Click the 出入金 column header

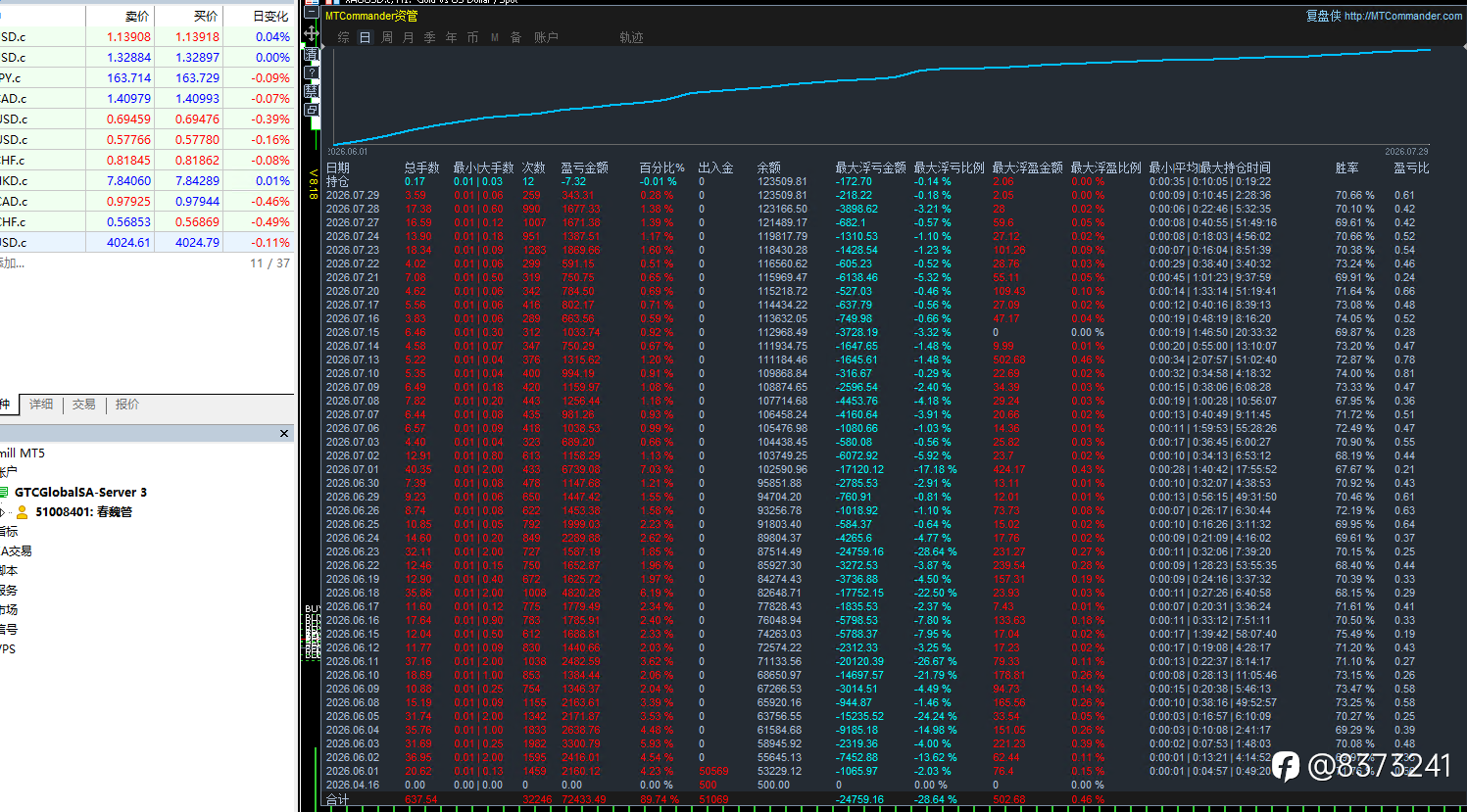click(716, 167)
